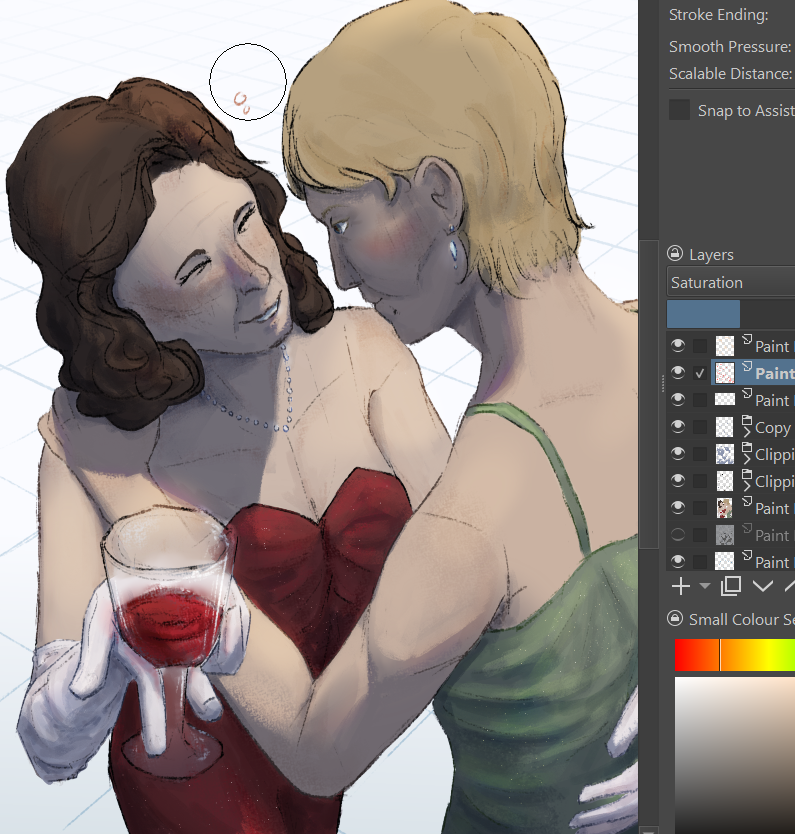Add a new layer with plus icon

coord(681,586)
